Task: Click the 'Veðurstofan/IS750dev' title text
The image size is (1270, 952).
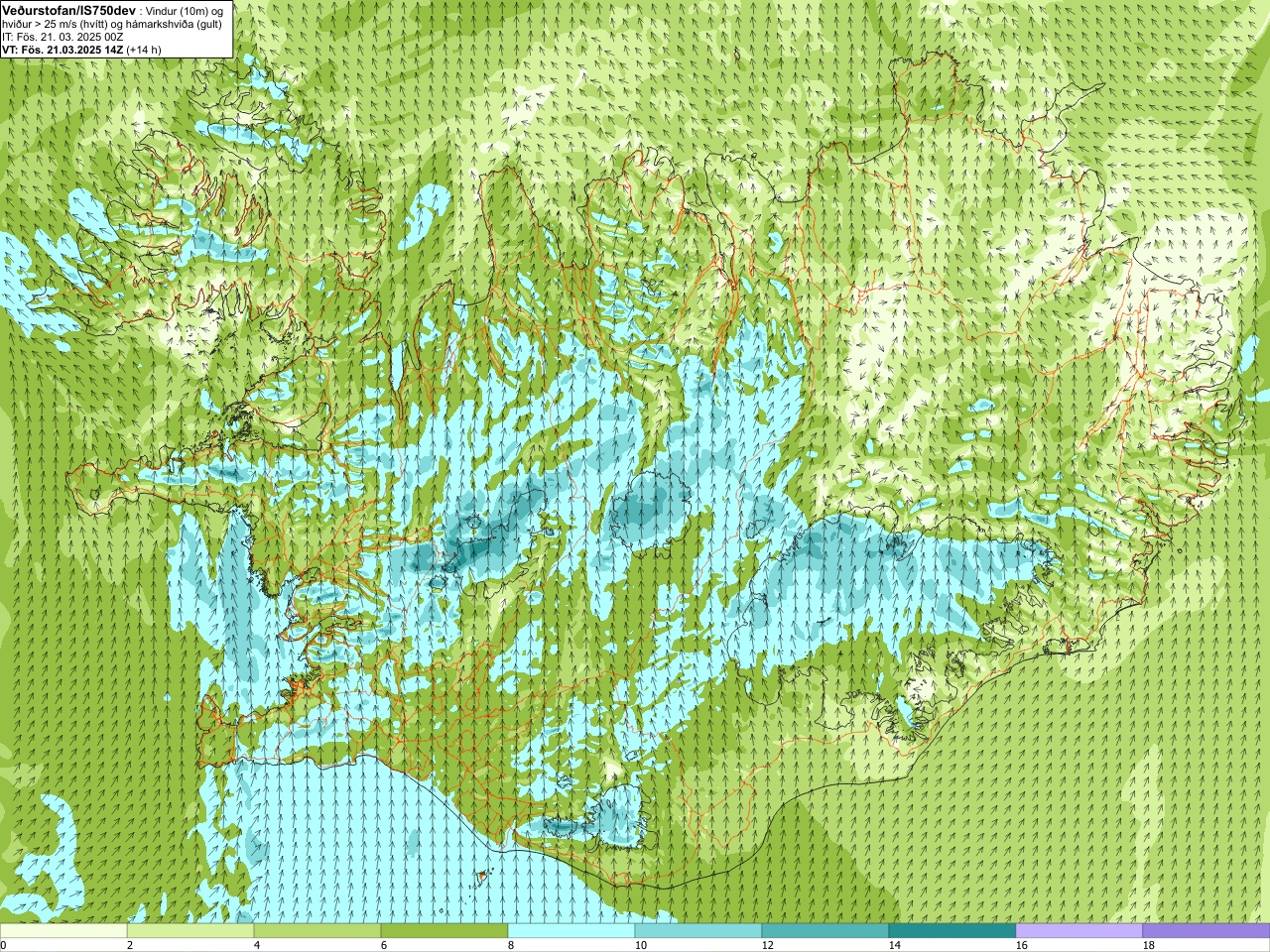Action: (68, 9)
